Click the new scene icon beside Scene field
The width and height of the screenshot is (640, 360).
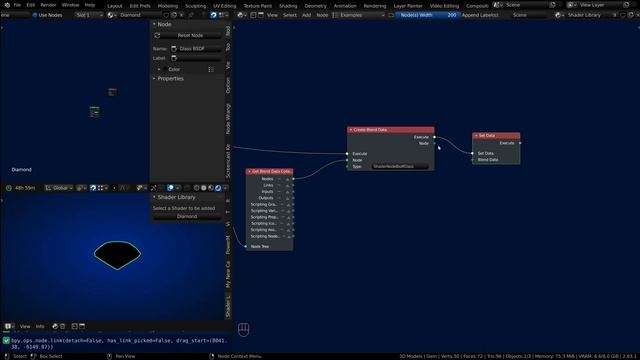click(x=552, y=5)
